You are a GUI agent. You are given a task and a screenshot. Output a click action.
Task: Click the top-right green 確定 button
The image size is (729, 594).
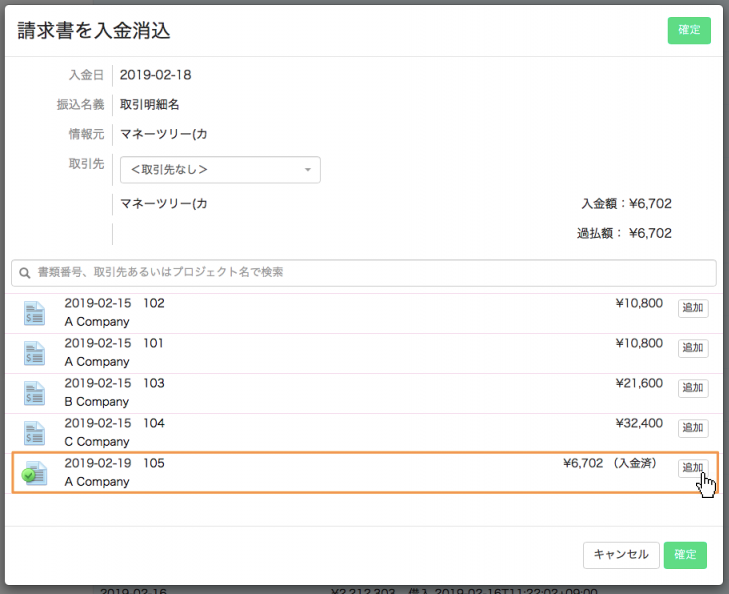pos(689,31)
